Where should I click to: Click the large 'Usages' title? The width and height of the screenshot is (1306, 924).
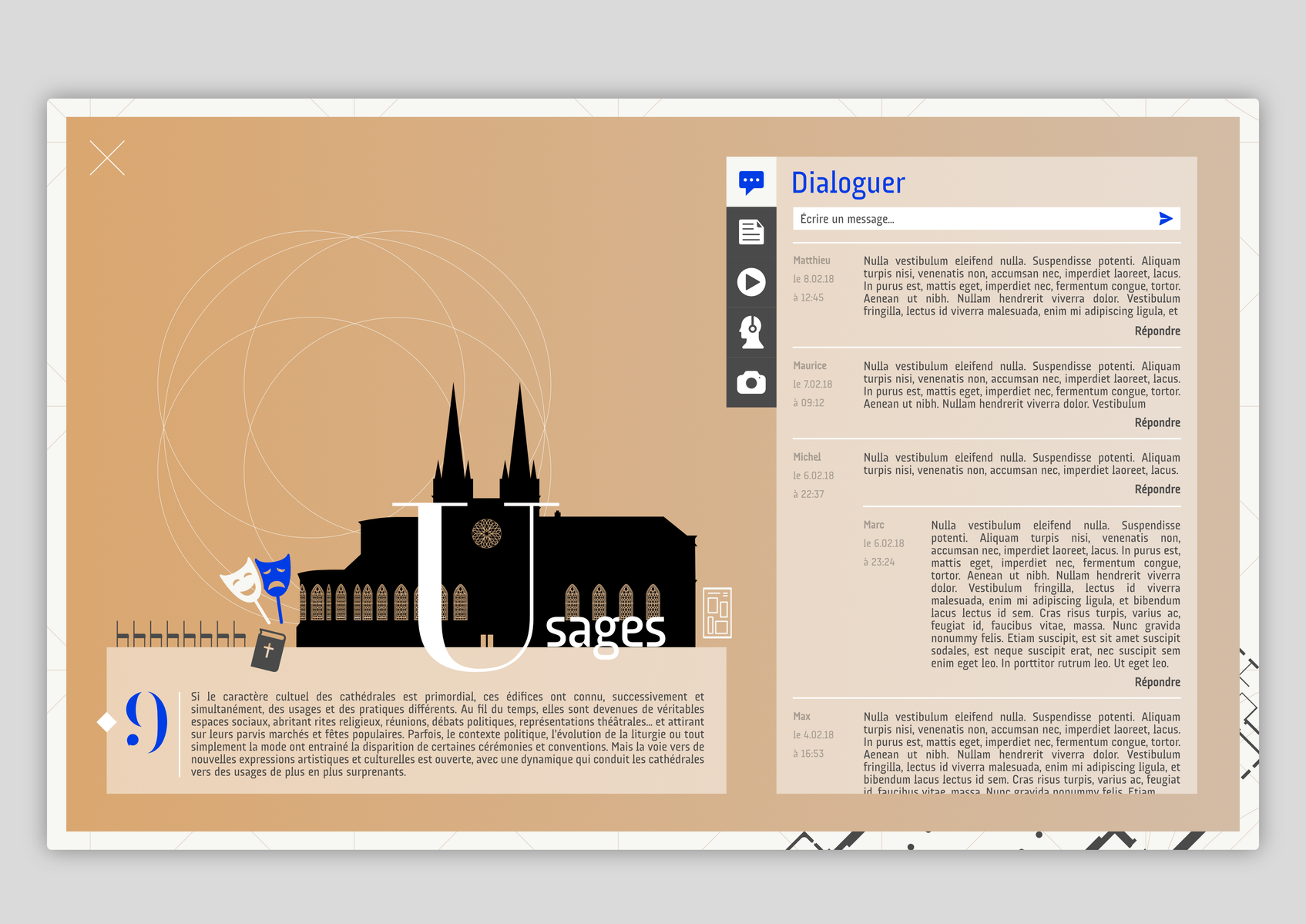530,586
